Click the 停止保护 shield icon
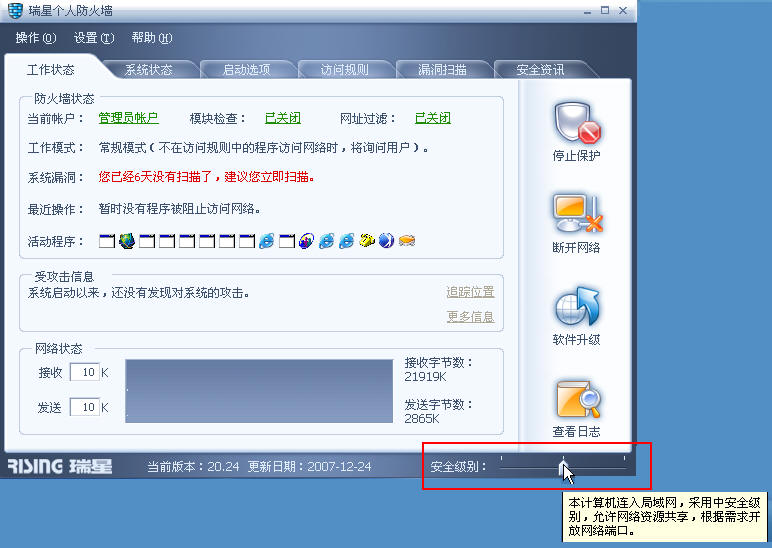772x548 pixels. point(577,123)
